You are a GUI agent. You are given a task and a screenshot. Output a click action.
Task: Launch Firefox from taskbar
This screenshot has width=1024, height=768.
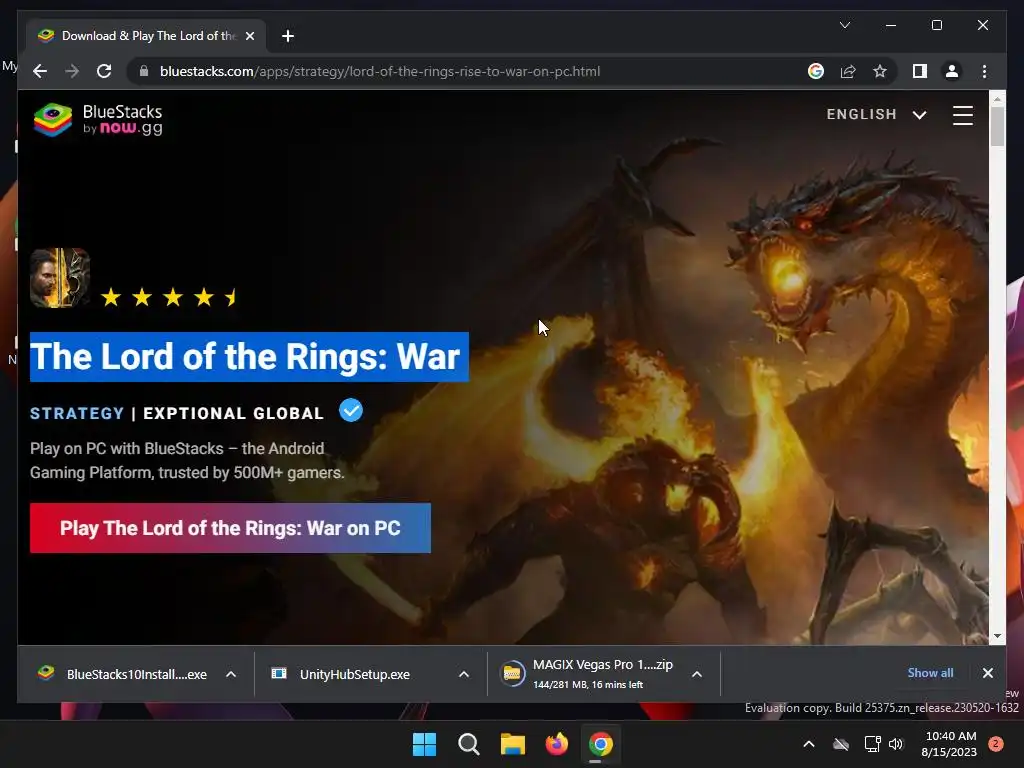[556, 744]
